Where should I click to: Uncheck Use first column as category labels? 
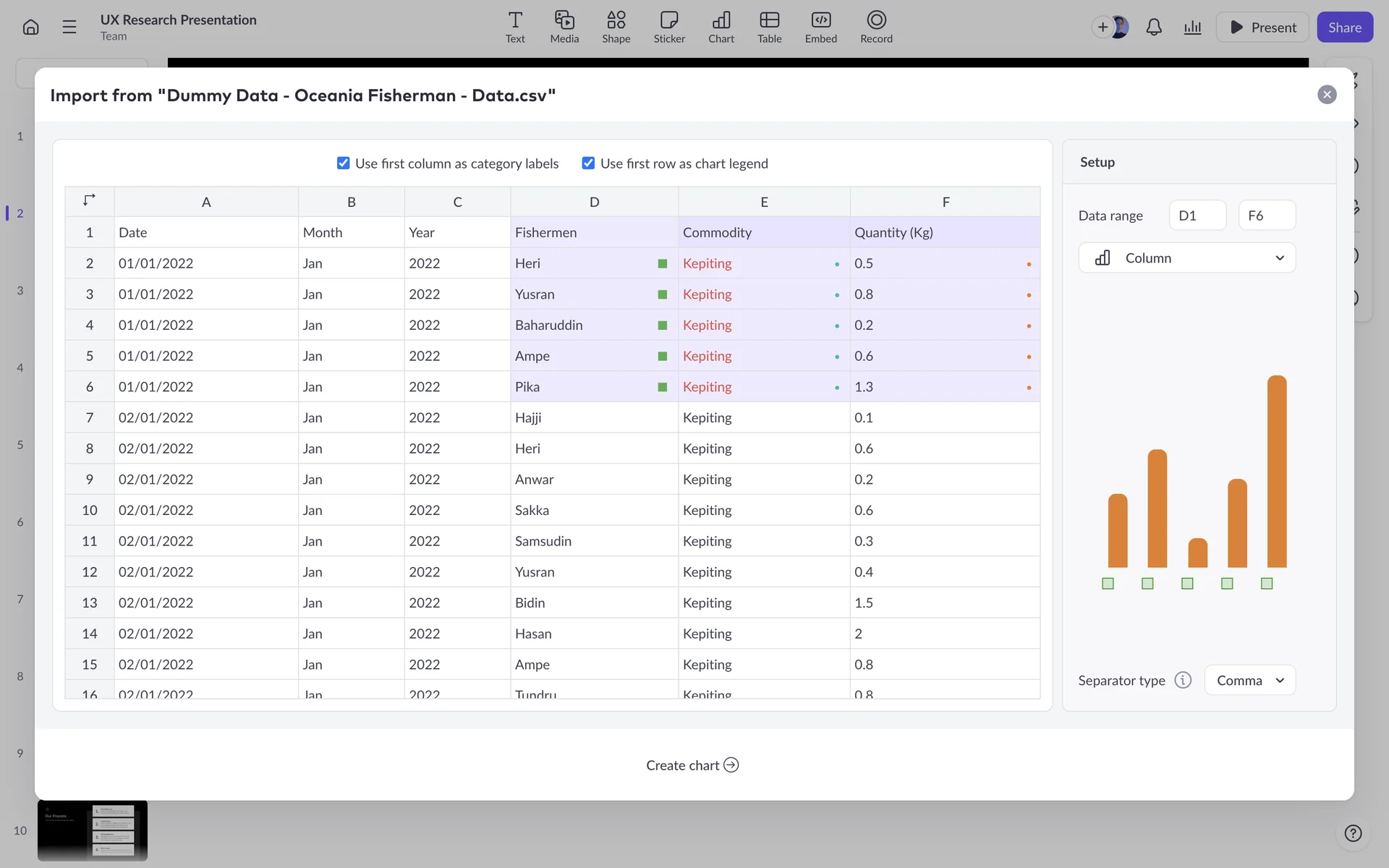tap(344, 163)
